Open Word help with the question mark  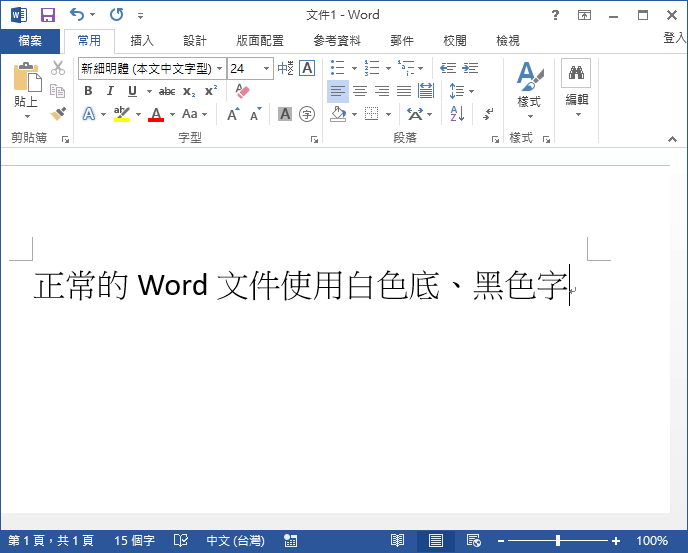[x=555, y=15]
